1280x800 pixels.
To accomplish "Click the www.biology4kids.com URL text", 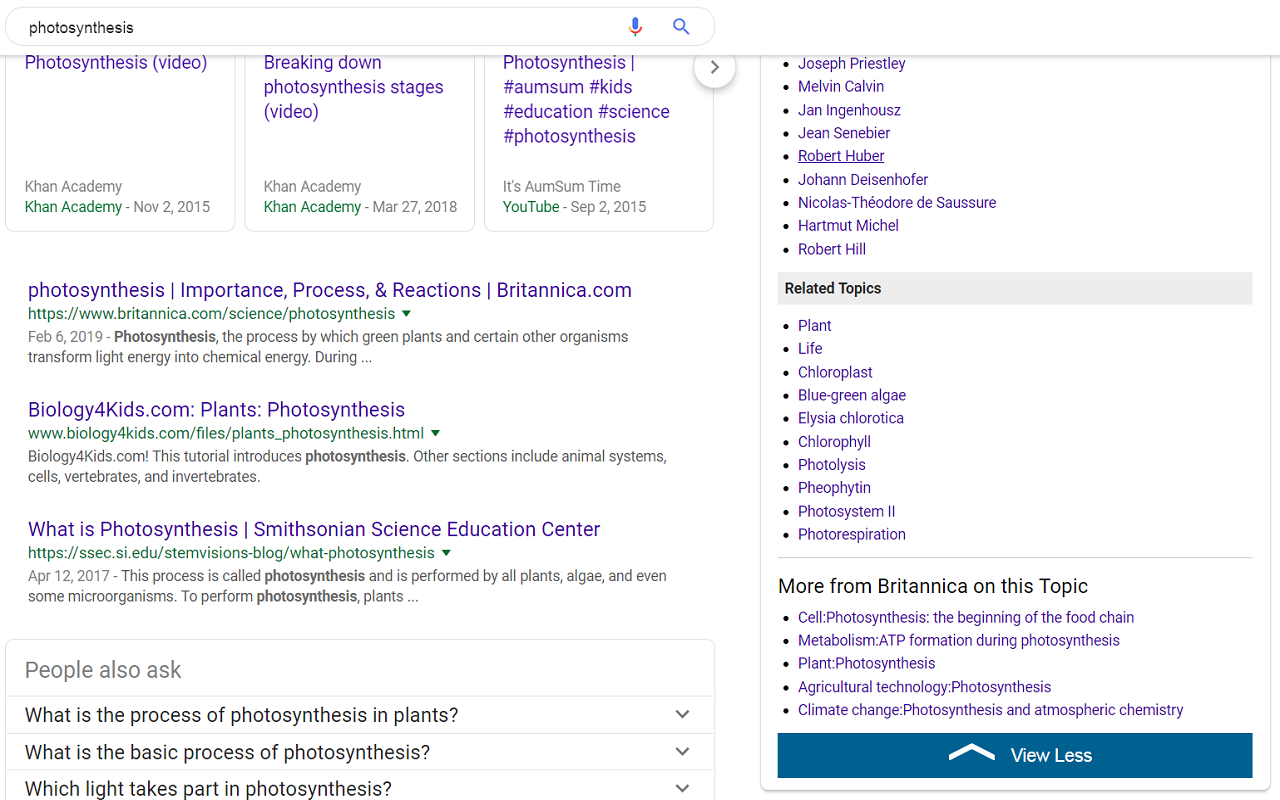I will tap(226, 434).
